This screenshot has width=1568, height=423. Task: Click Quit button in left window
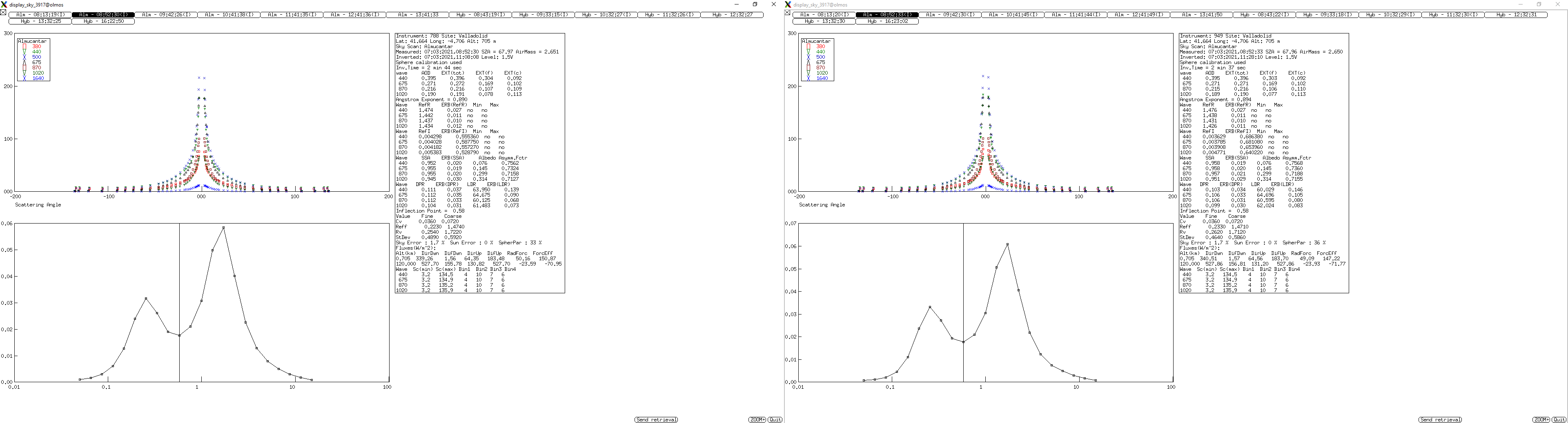pos(775,420)
